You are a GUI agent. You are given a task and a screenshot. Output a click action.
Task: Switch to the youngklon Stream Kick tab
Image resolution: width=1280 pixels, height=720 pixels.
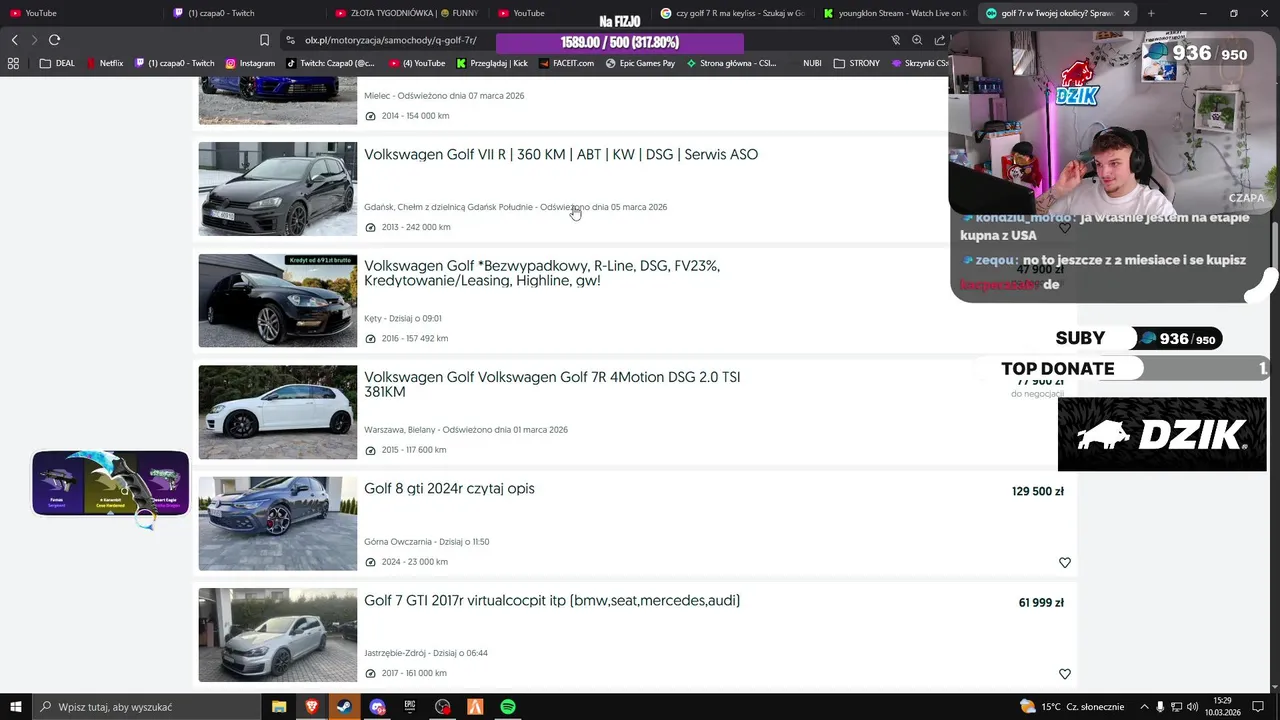(x=895, y=13)
